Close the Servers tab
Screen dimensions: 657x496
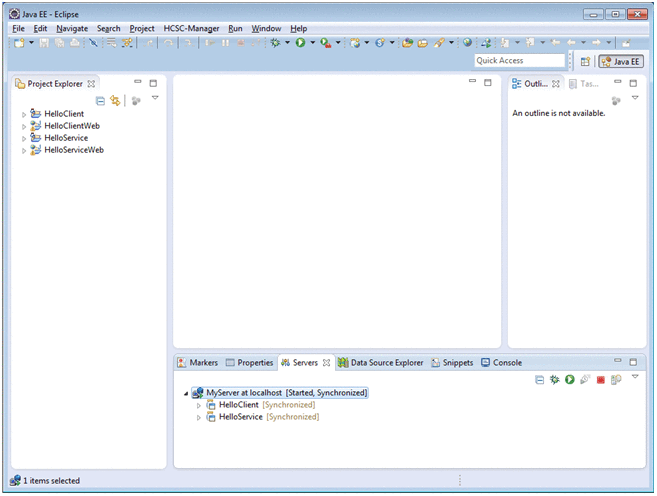pyautogui.click(x=326, y=362)
